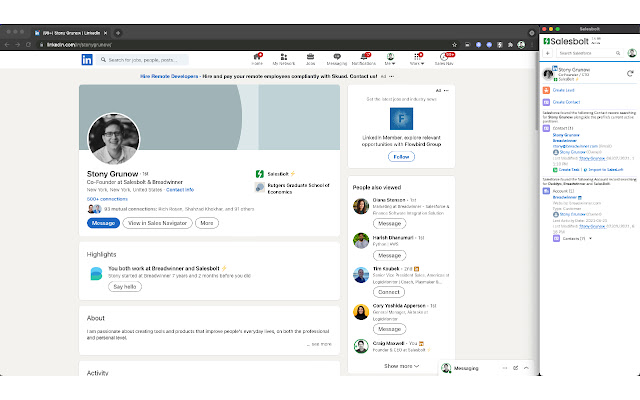Click the LinkedIn logo icon
This screenshot has width=640, height=400.
point(87,60)
